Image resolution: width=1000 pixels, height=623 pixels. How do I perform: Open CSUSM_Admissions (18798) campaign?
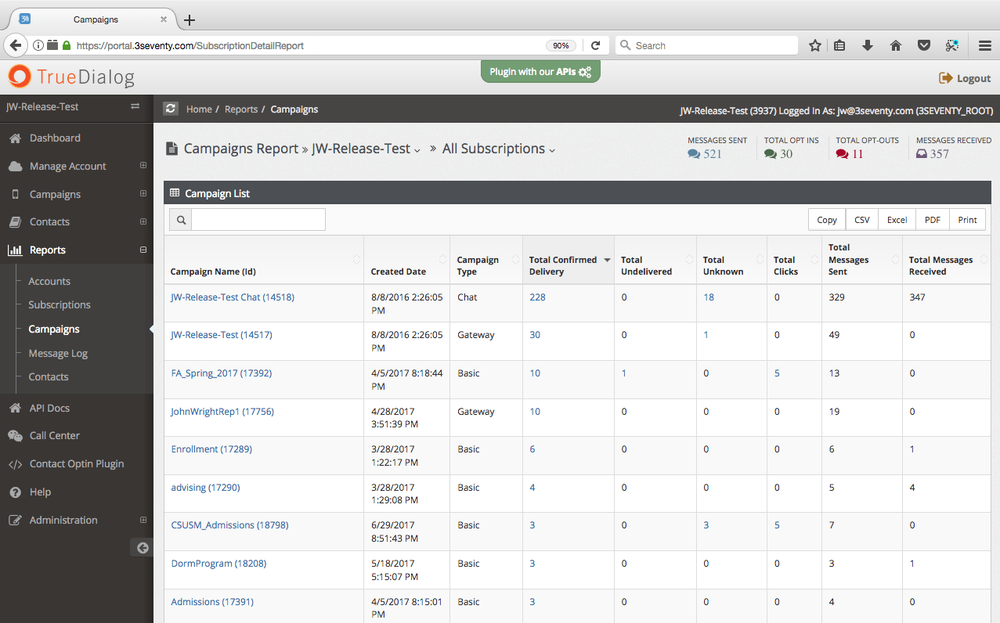point(230,525)
